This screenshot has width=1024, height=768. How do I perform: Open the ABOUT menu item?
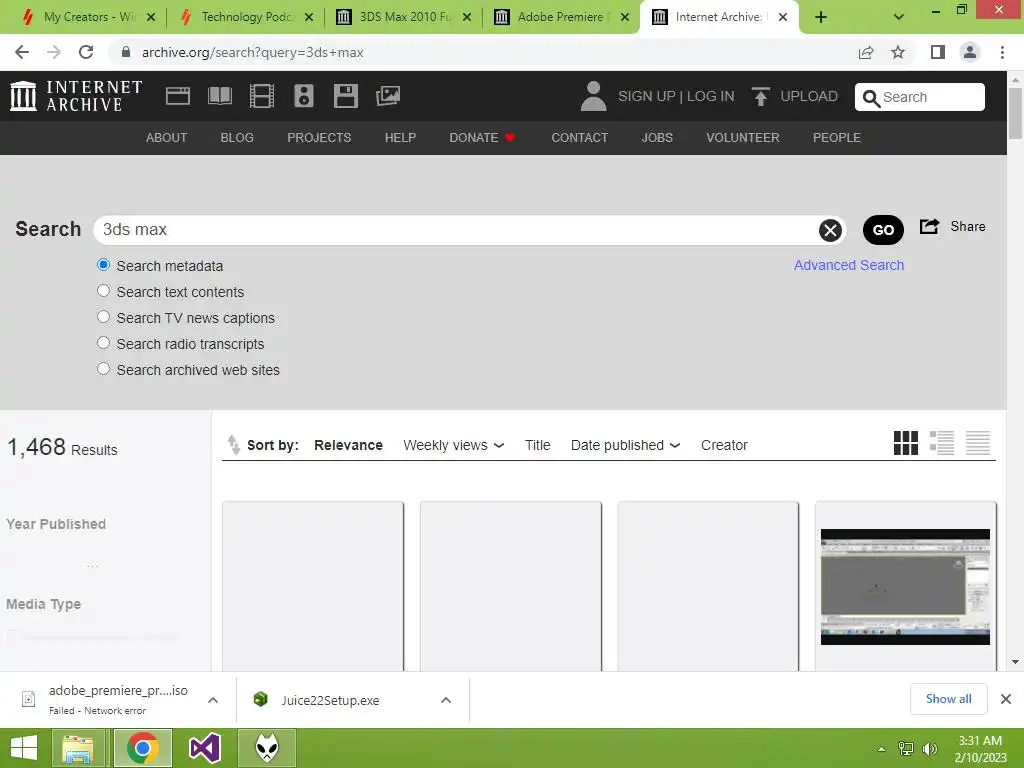click(x=167, y=138)
